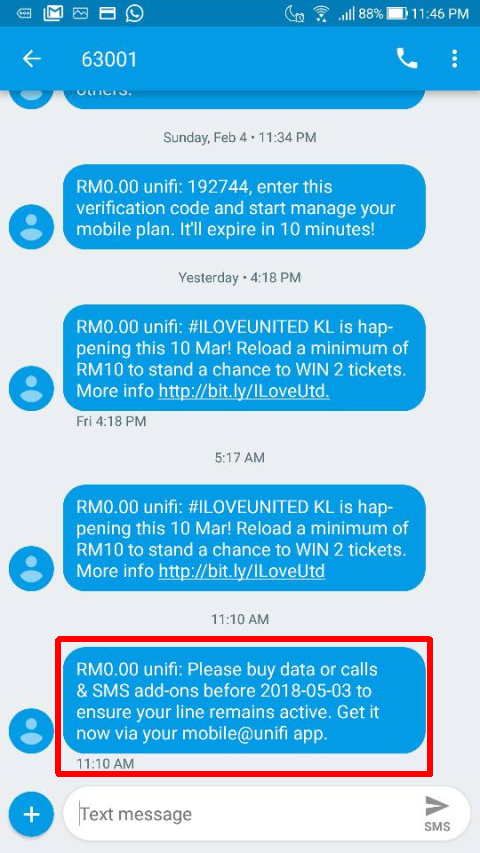
Task: Tap the Text message input field
Action: (245, 814)
